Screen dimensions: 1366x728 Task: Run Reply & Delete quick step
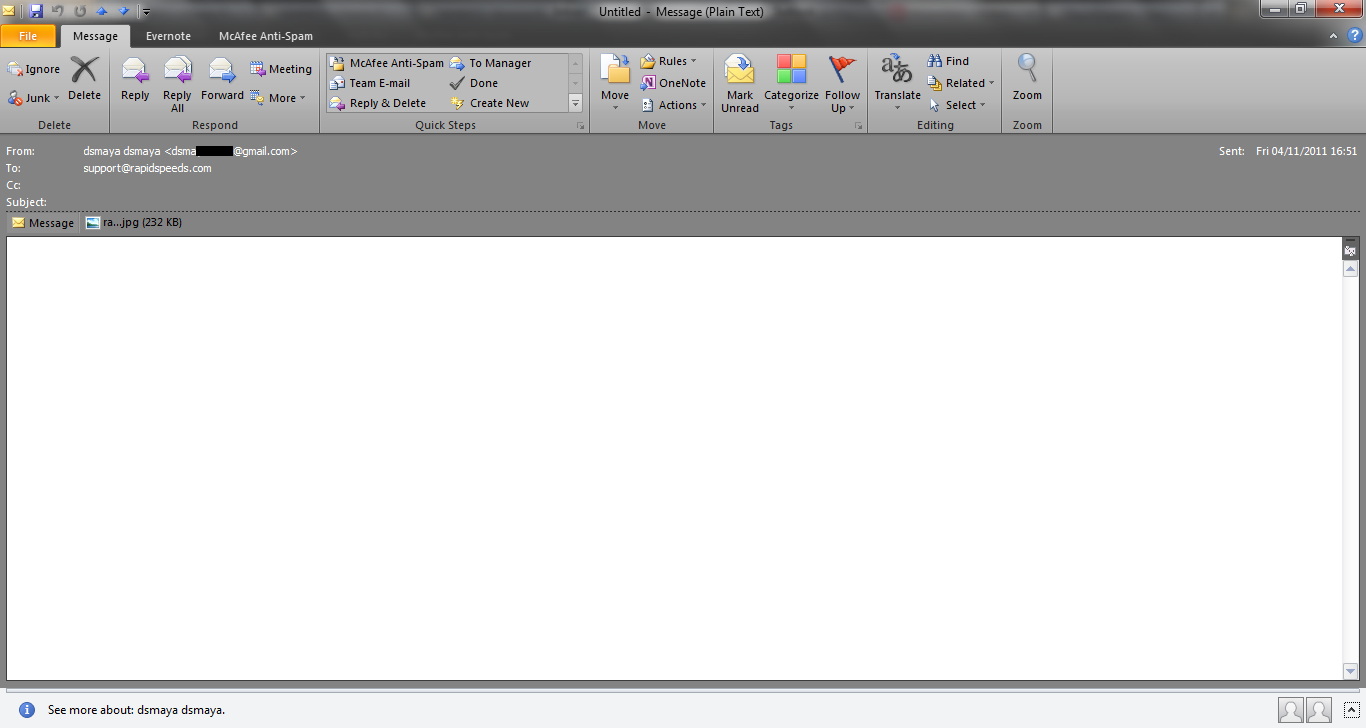click(378, 103)
